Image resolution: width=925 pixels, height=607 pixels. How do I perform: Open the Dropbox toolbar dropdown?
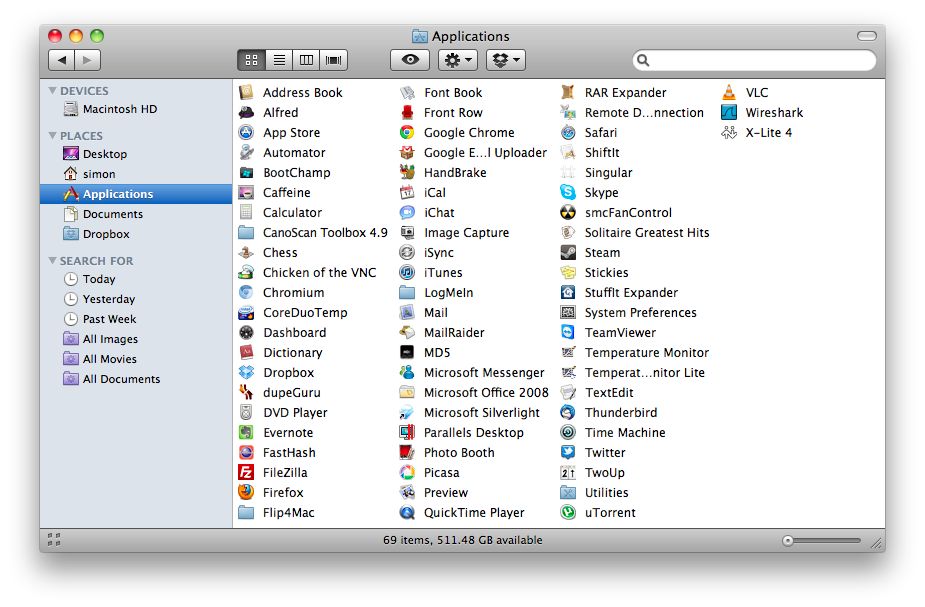pyautogui.click(x=506, y=60)
